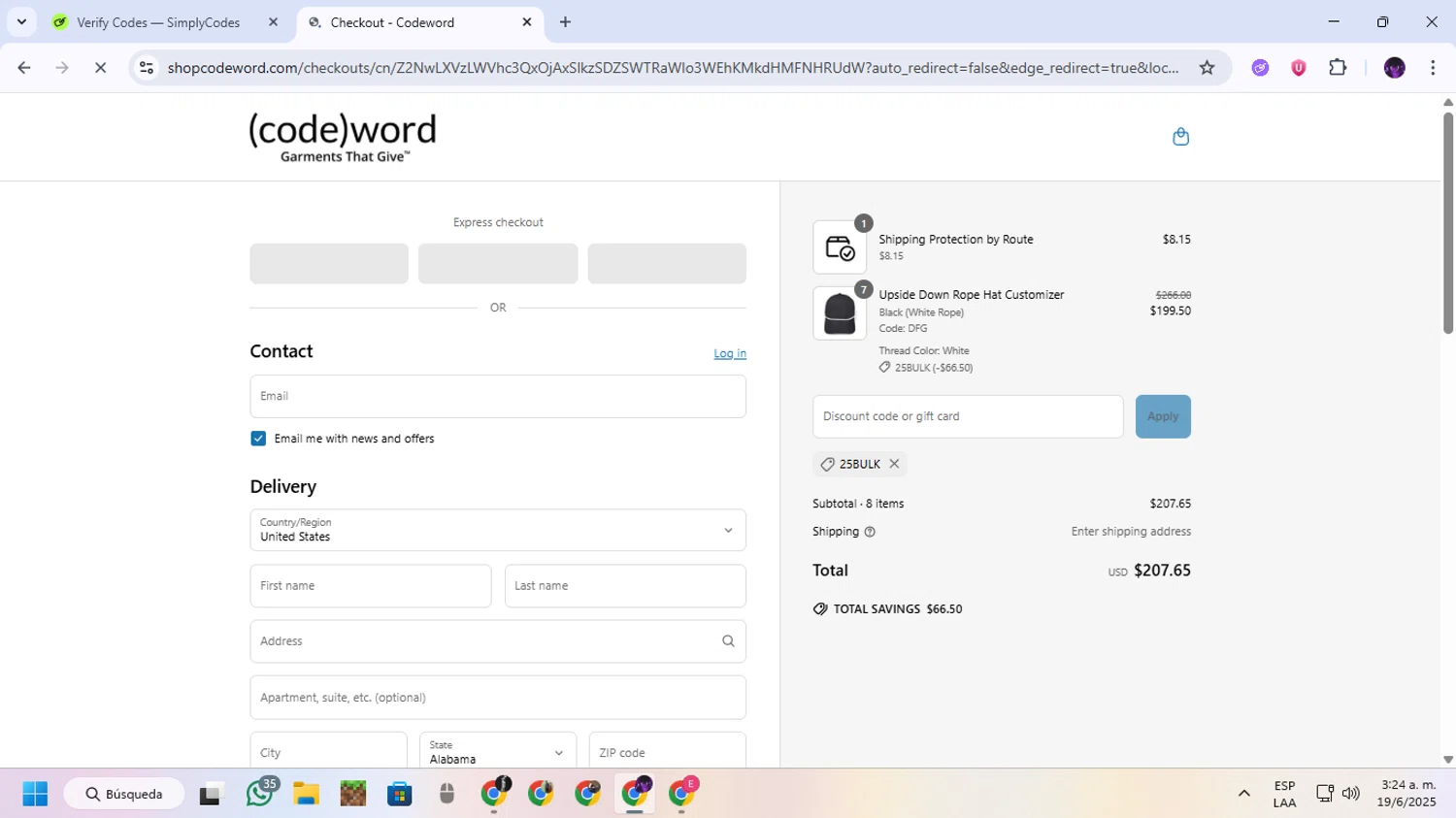View site information icon in address bar

click(x=147, y=68)
